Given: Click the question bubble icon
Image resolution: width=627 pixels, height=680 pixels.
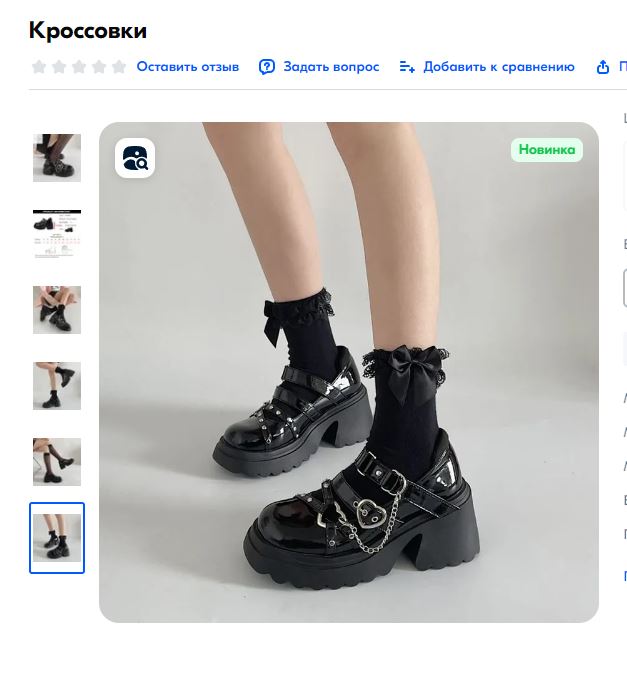Looking at the screenshot, I should pyautogui.click(x=267, y=67).
